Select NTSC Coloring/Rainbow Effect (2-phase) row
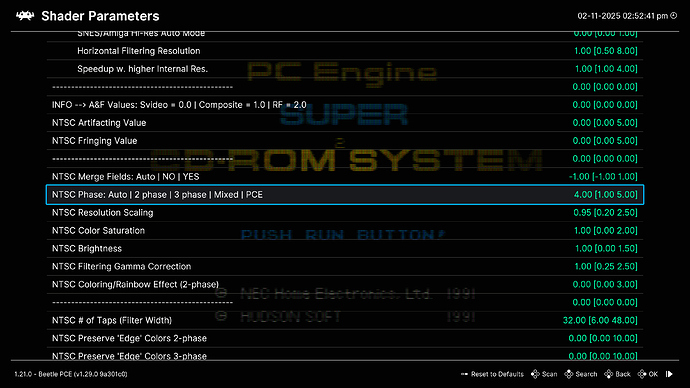The height and width of the screenshot is (388, 690). point(345,285)
